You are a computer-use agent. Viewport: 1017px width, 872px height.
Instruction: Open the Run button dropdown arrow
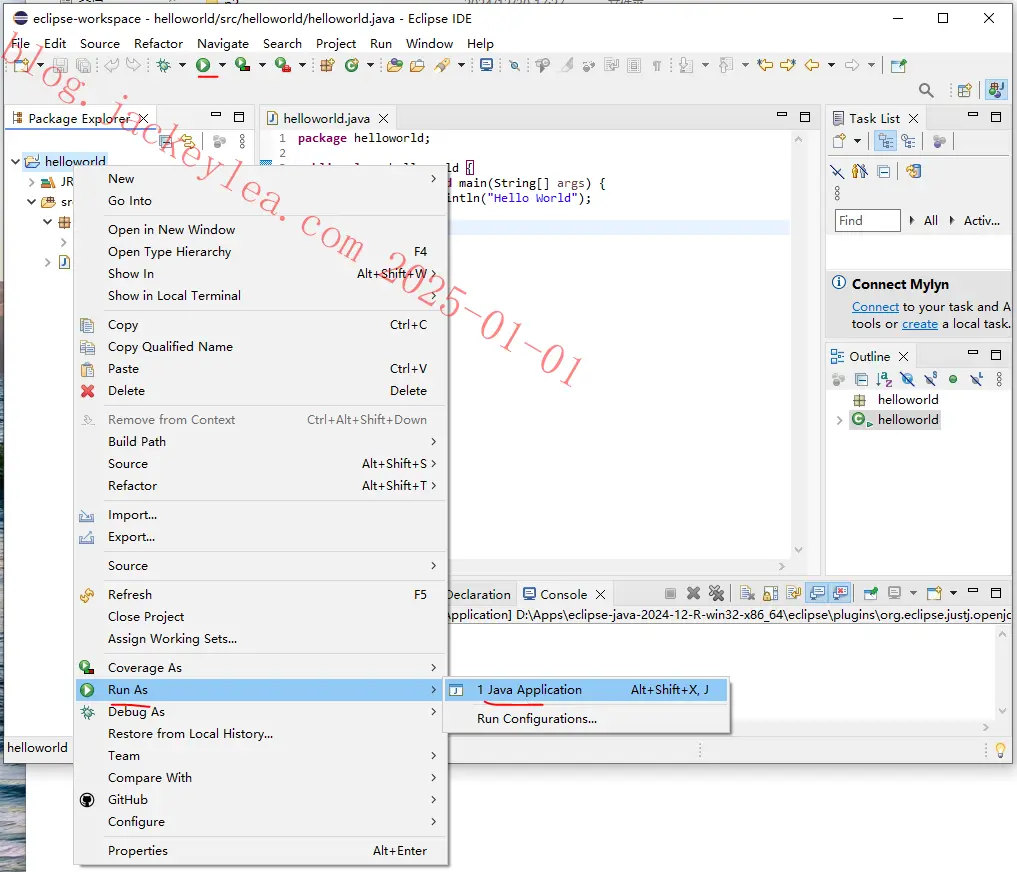[x=222, y=65]
